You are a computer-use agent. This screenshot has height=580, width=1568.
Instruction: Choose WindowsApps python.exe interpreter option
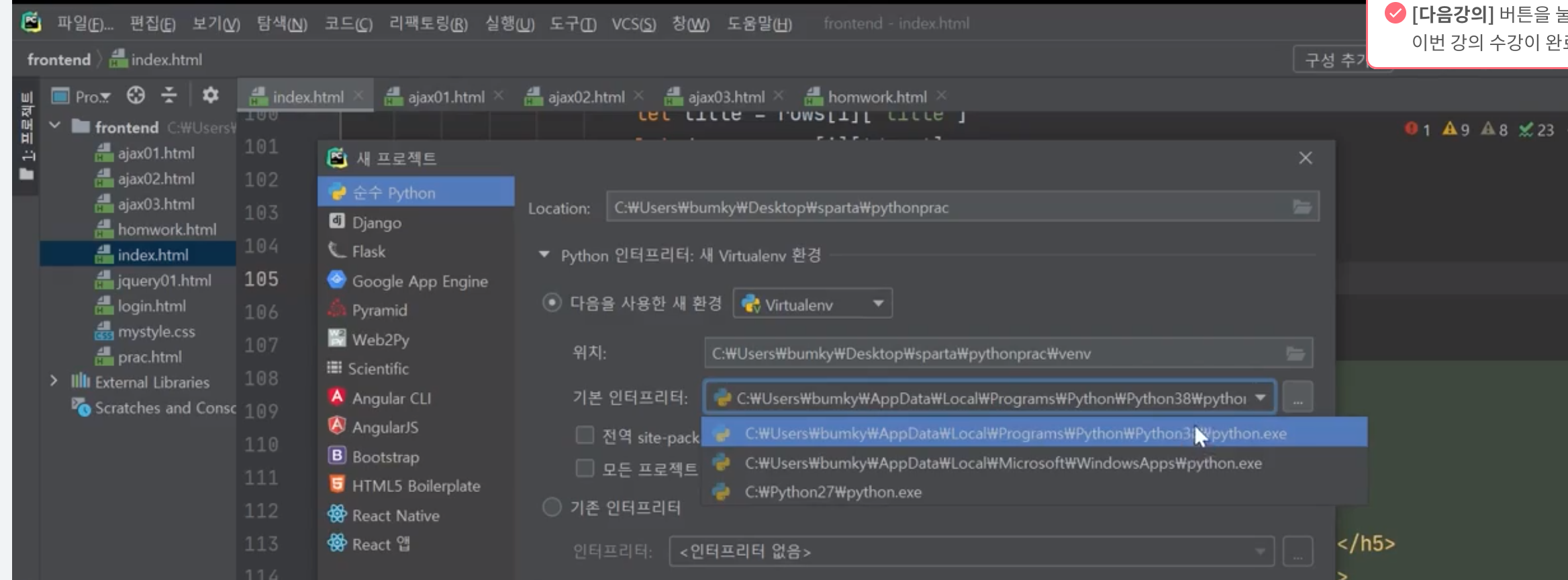[x=1034, y=463]
